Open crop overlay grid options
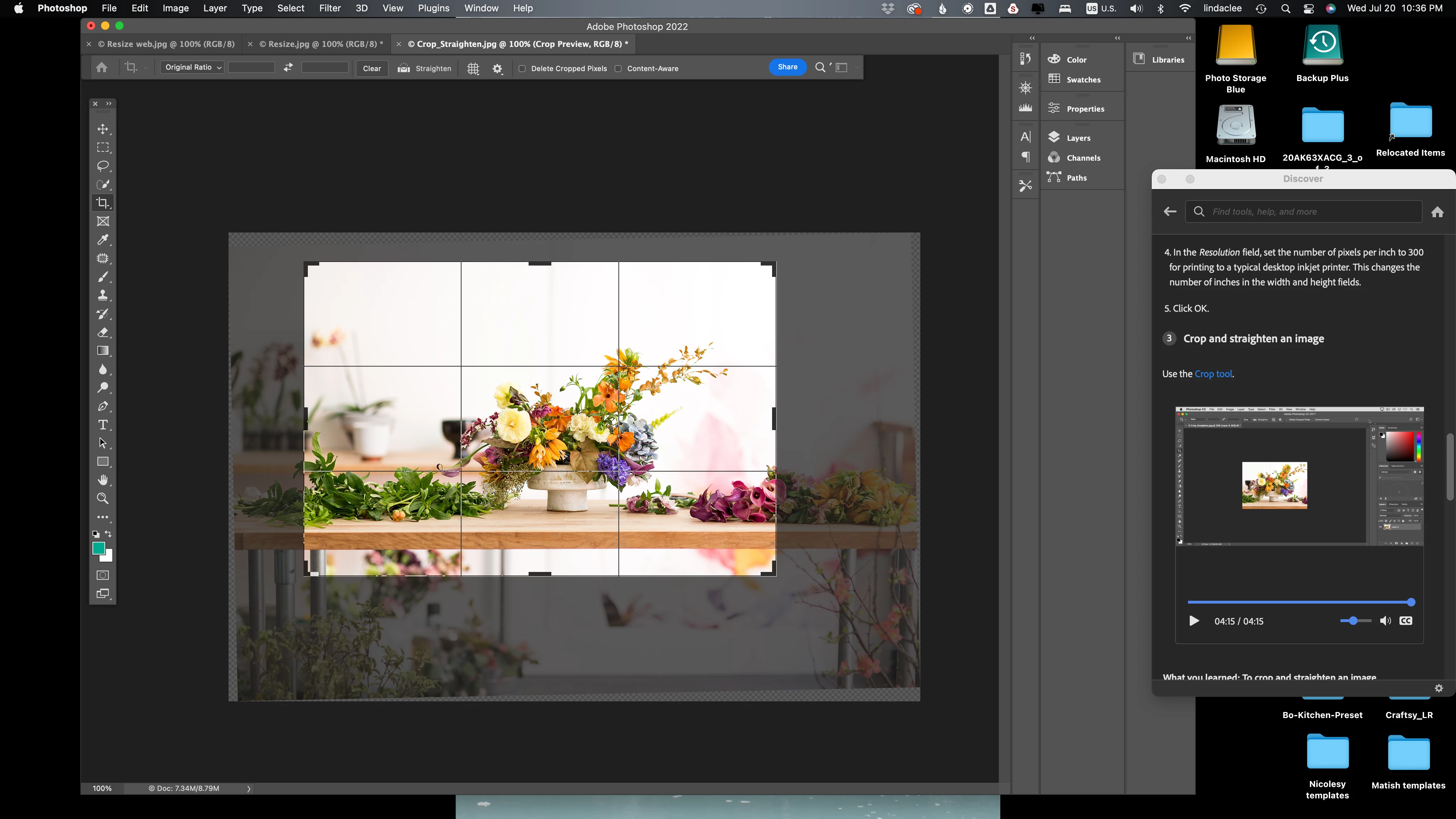Viewport: 1456px width, 819px height. 473,68
